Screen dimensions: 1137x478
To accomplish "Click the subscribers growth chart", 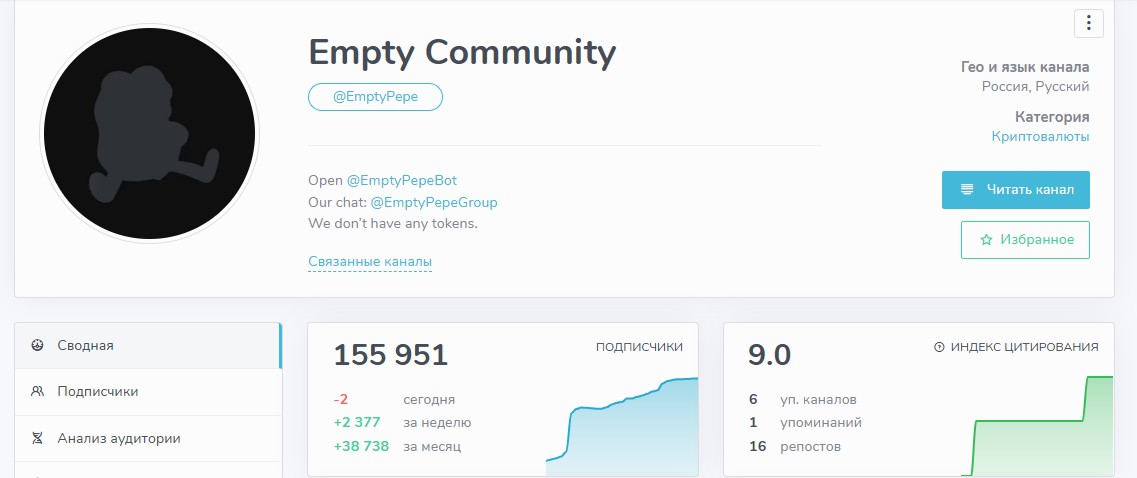I will point(622,425).
